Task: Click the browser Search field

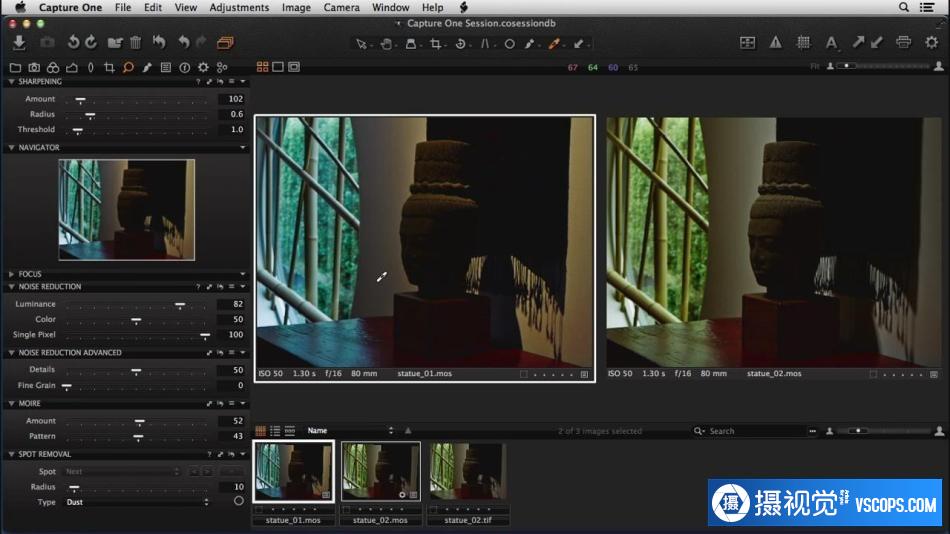Action: (x=751, y=431)
